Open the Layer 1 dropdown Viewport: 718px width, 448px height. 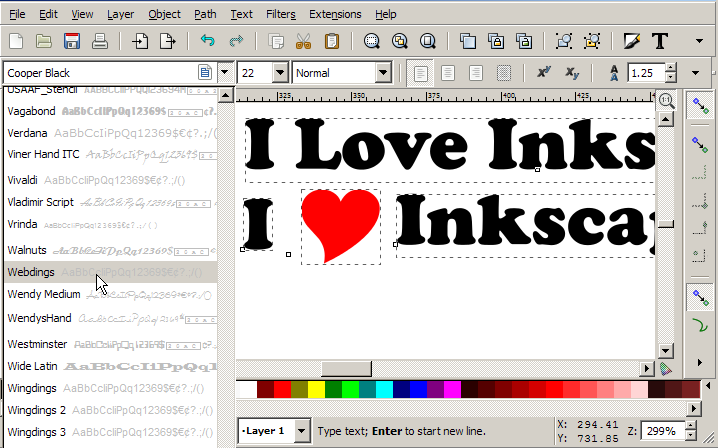[x=301, y=431]
